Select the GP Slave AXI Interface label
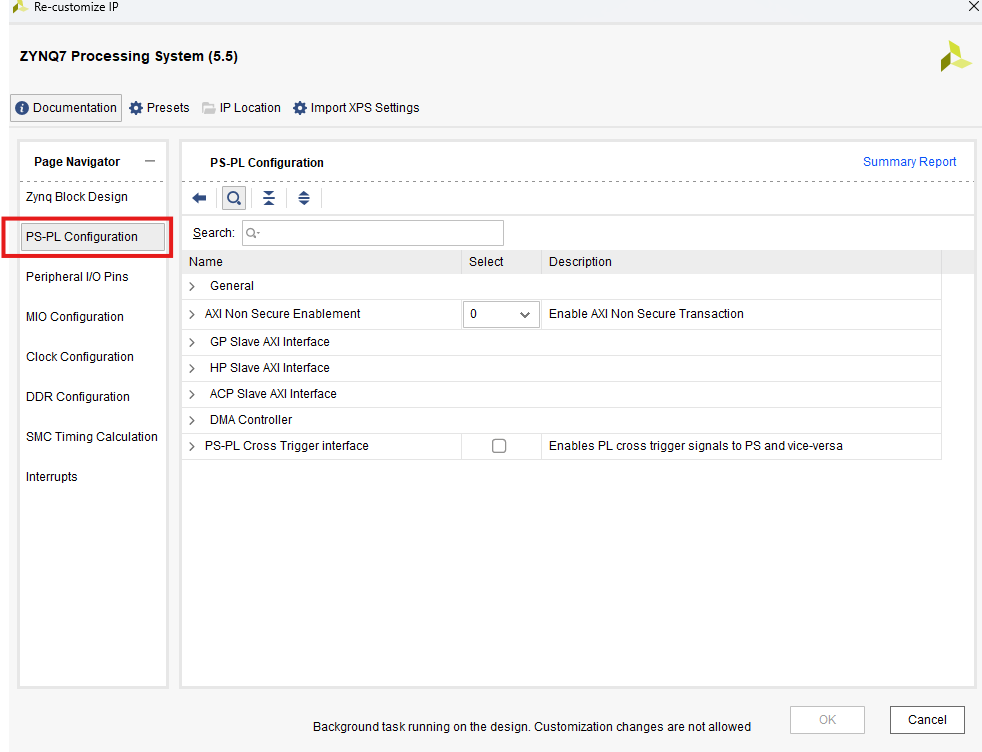This screenshot has width=982, height=752. [269, 342]
